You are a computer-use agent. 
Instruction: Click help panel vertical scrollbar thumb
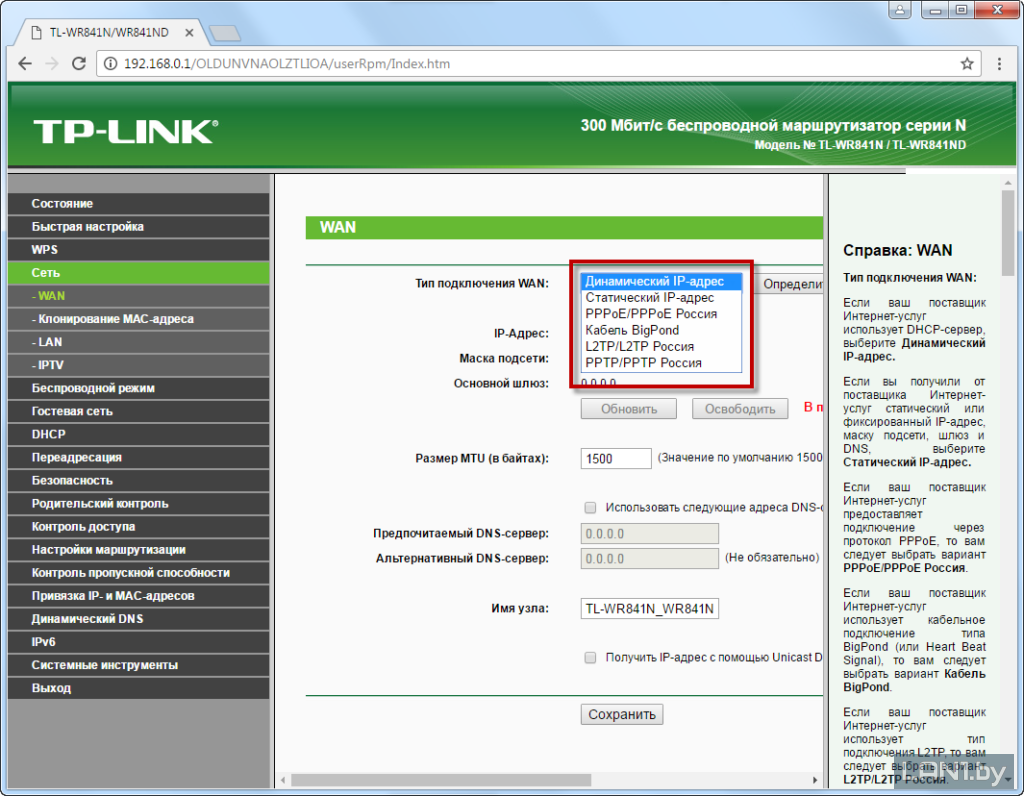tap(1008, 233)
